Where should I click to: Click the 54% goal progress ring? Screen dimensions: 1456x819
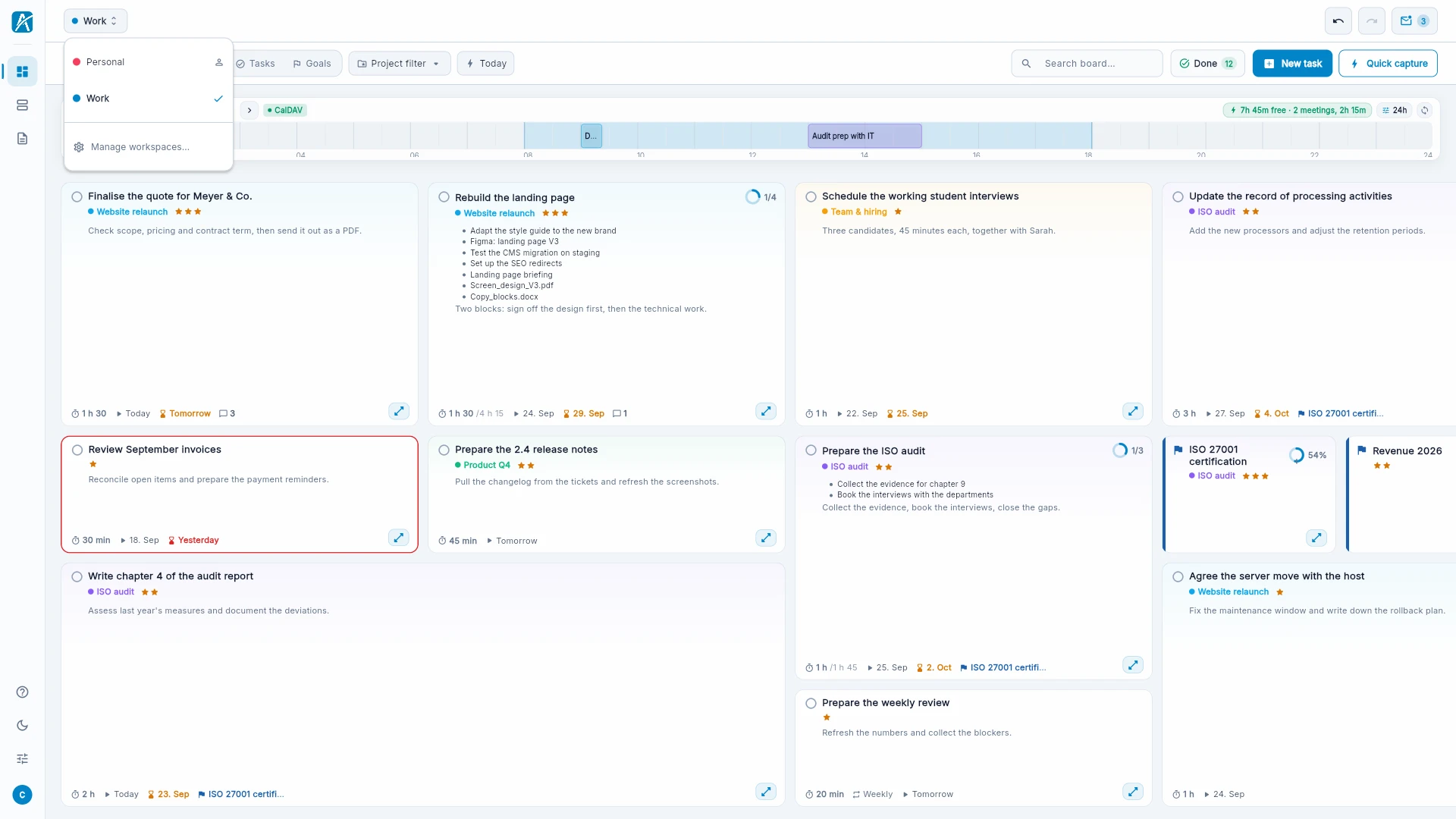tap(1297, 455)
